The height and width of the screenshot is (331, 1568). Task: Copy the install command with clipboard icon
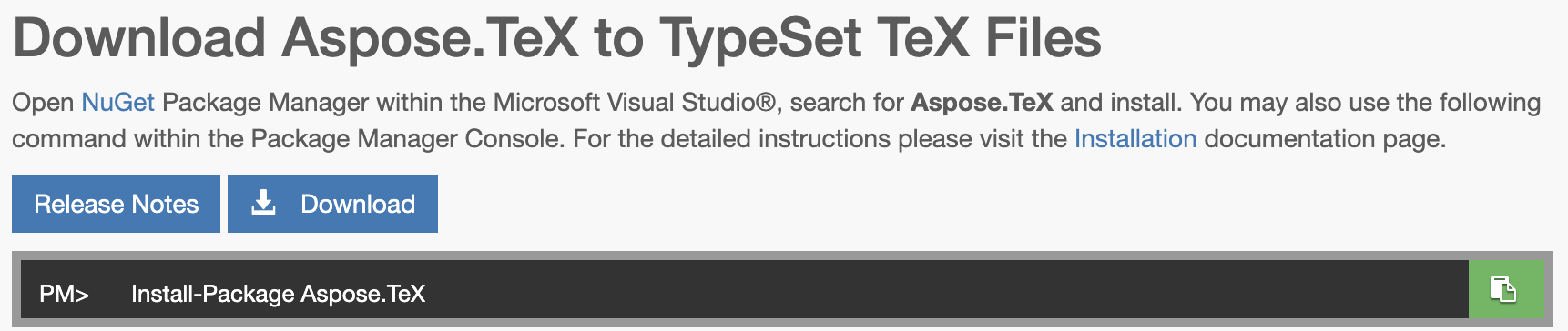pos(1506,289)
